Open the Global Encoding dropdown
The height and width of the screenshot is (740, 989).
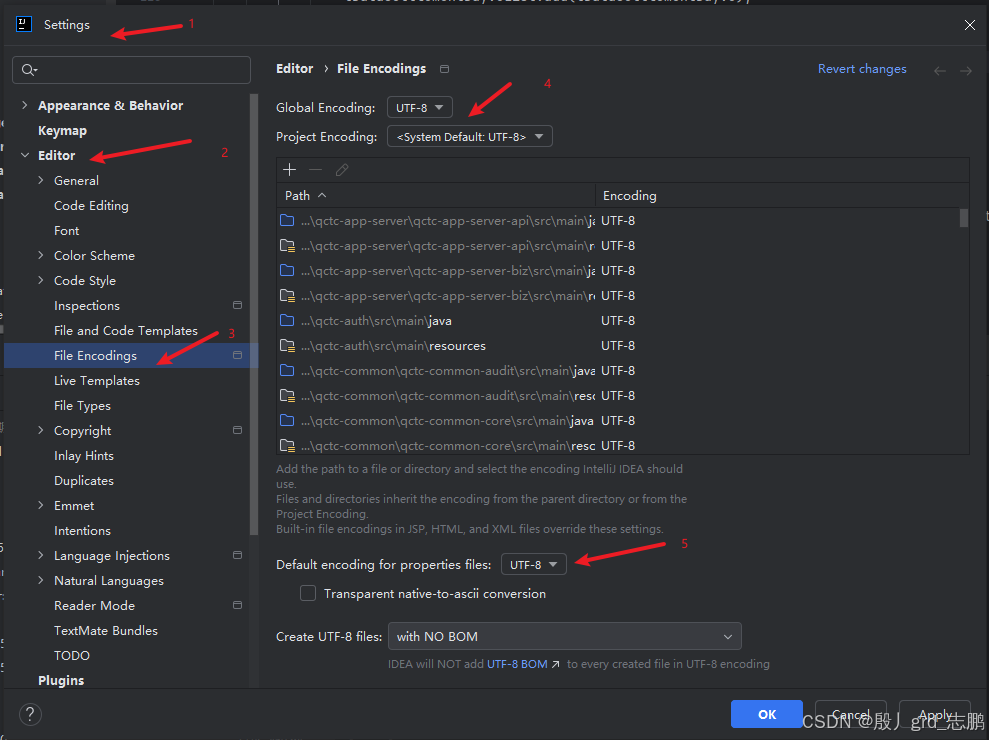click(419, 107)
